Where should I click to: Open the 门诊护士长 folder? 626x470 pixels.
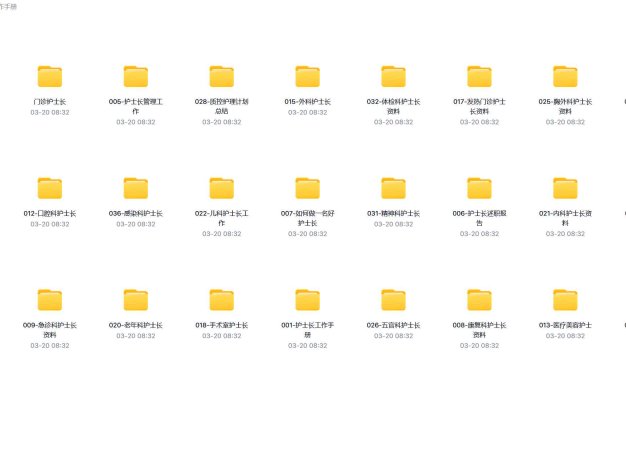[x=50, y=77]
